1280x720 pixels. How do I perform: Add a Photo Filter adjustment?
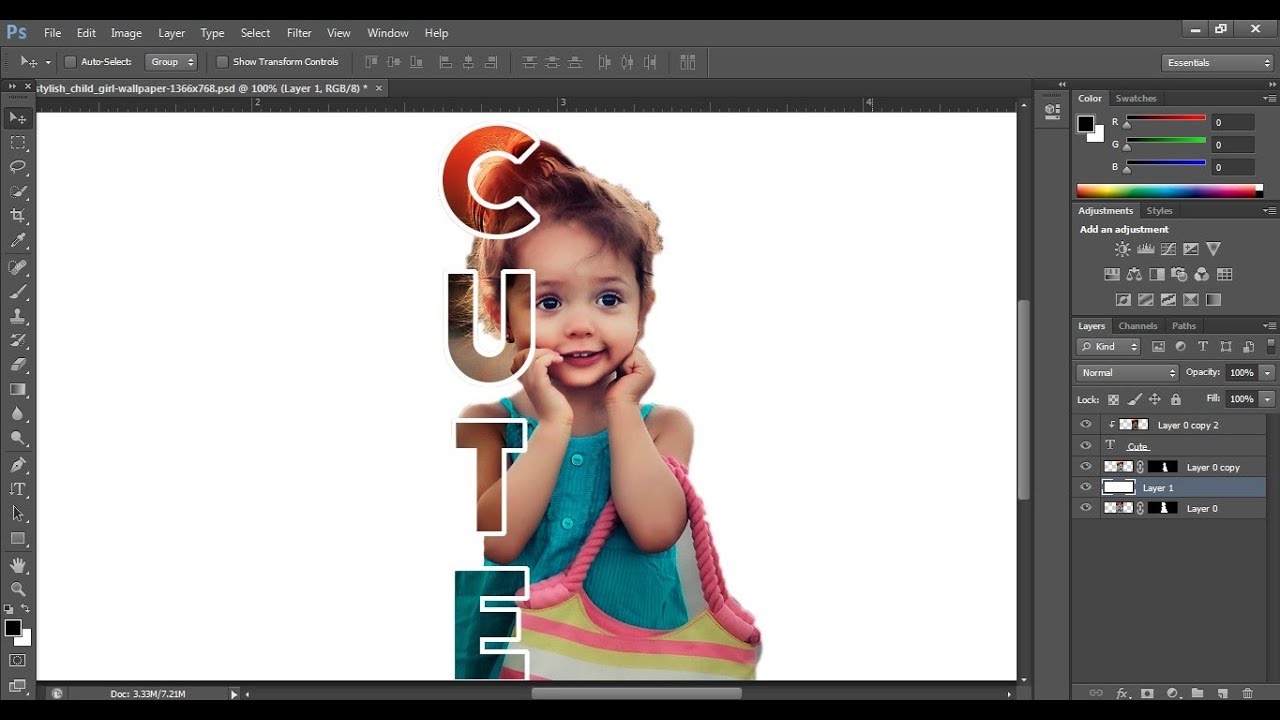click(1179, 274)
